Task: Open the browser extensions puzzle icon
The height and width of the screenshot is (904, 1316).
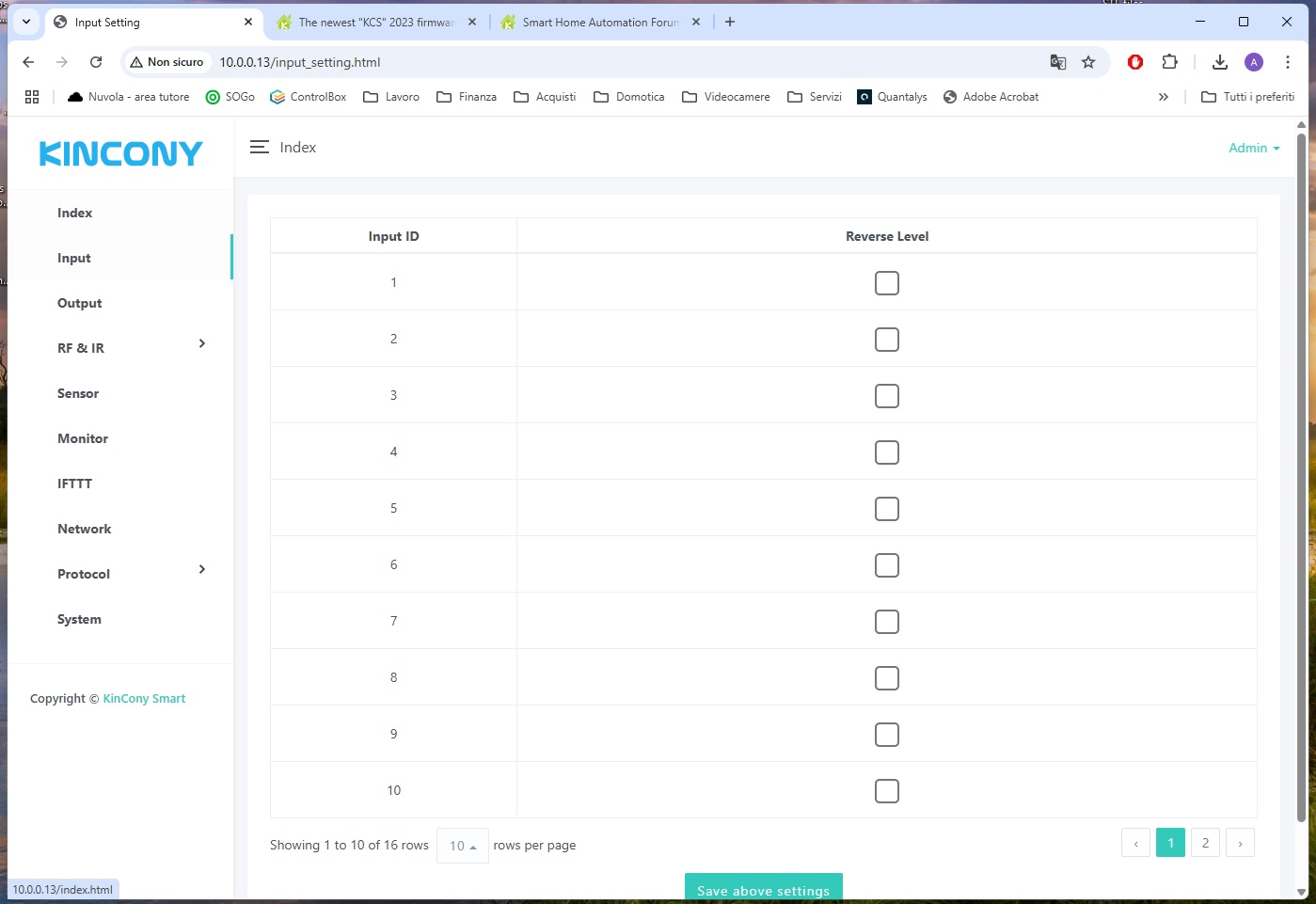Action: tap(1169, 62)
